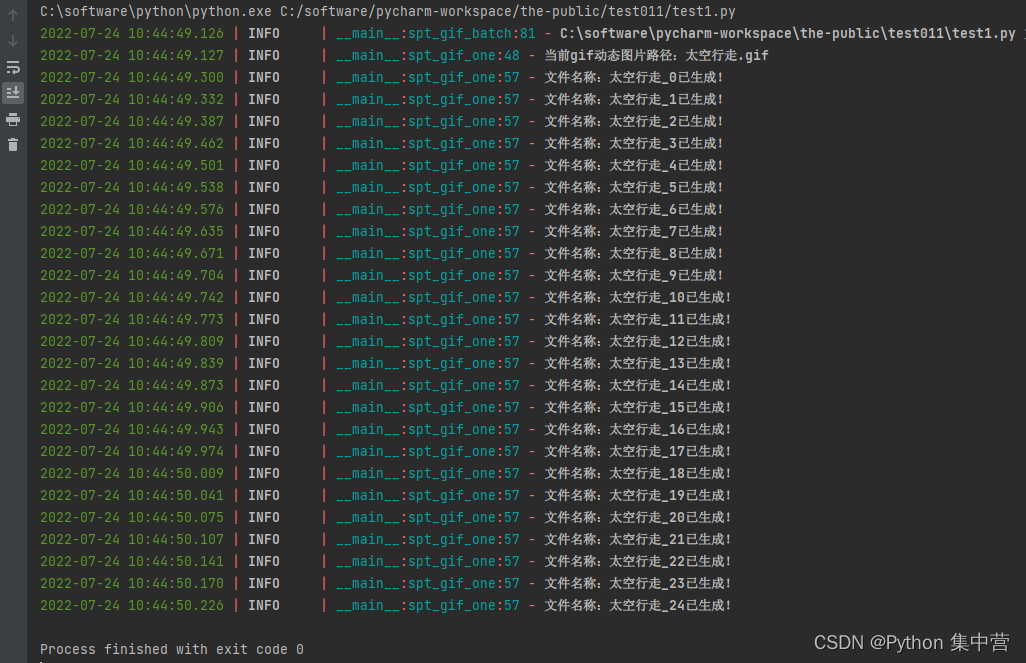This screenshot has width=1026, height=663.
Task: Toggle soft wrapping for console text
Action: [x=13, y=67]
